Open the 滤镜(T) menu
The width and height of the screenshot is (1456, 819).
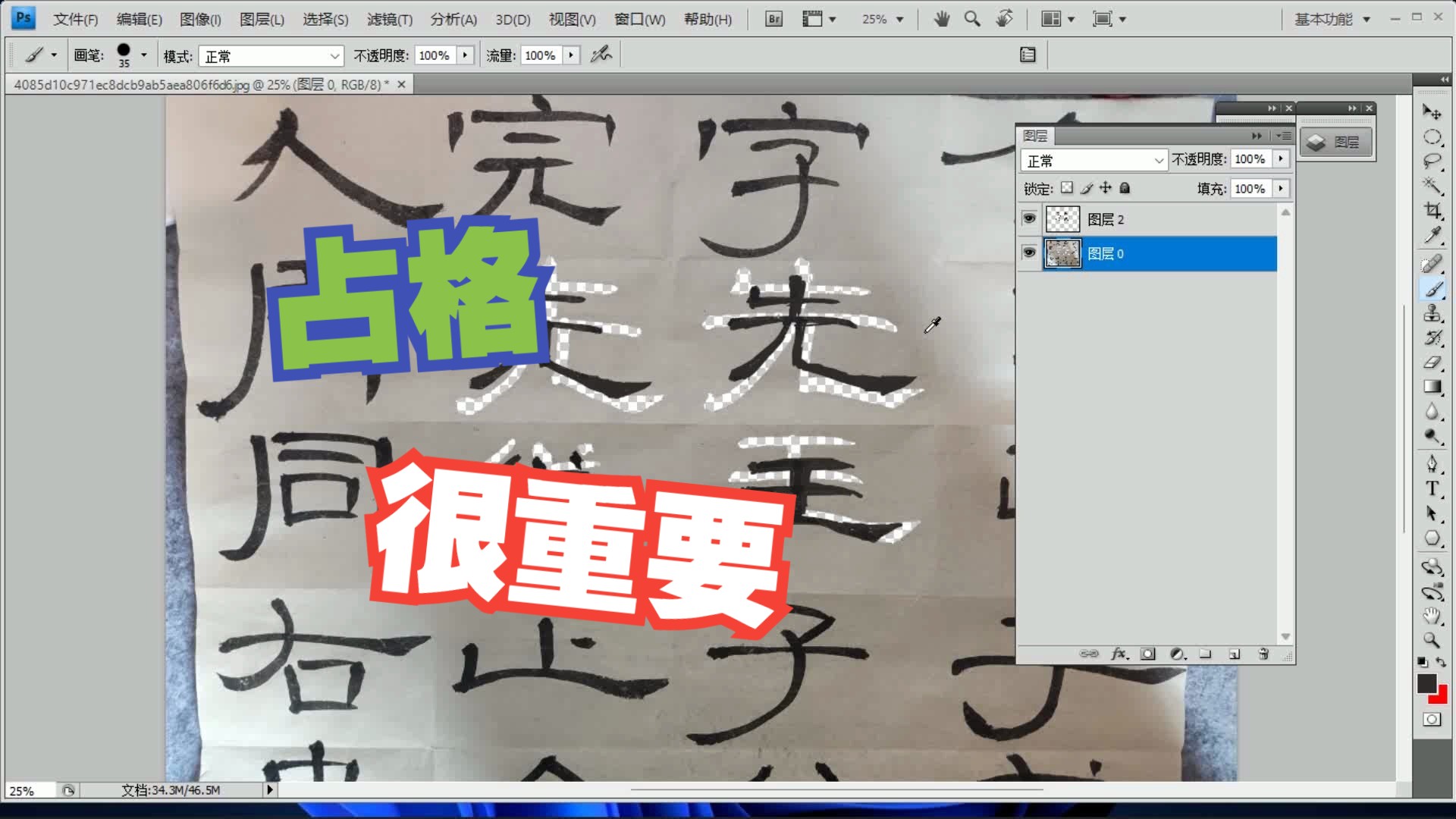pyautogui.click(x=390, y=19)
